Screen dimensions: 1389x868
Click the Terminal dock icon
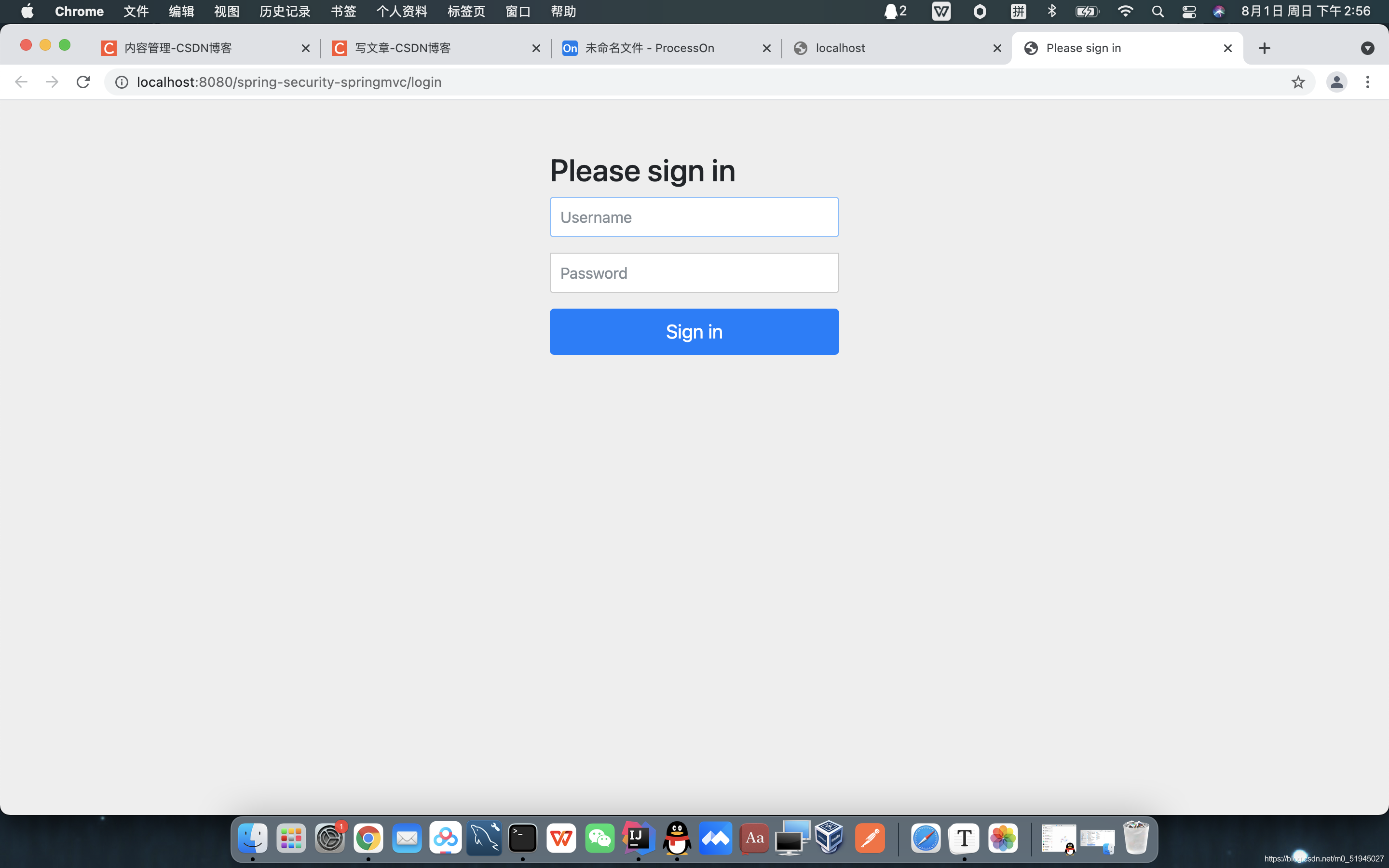coord(522,838)
